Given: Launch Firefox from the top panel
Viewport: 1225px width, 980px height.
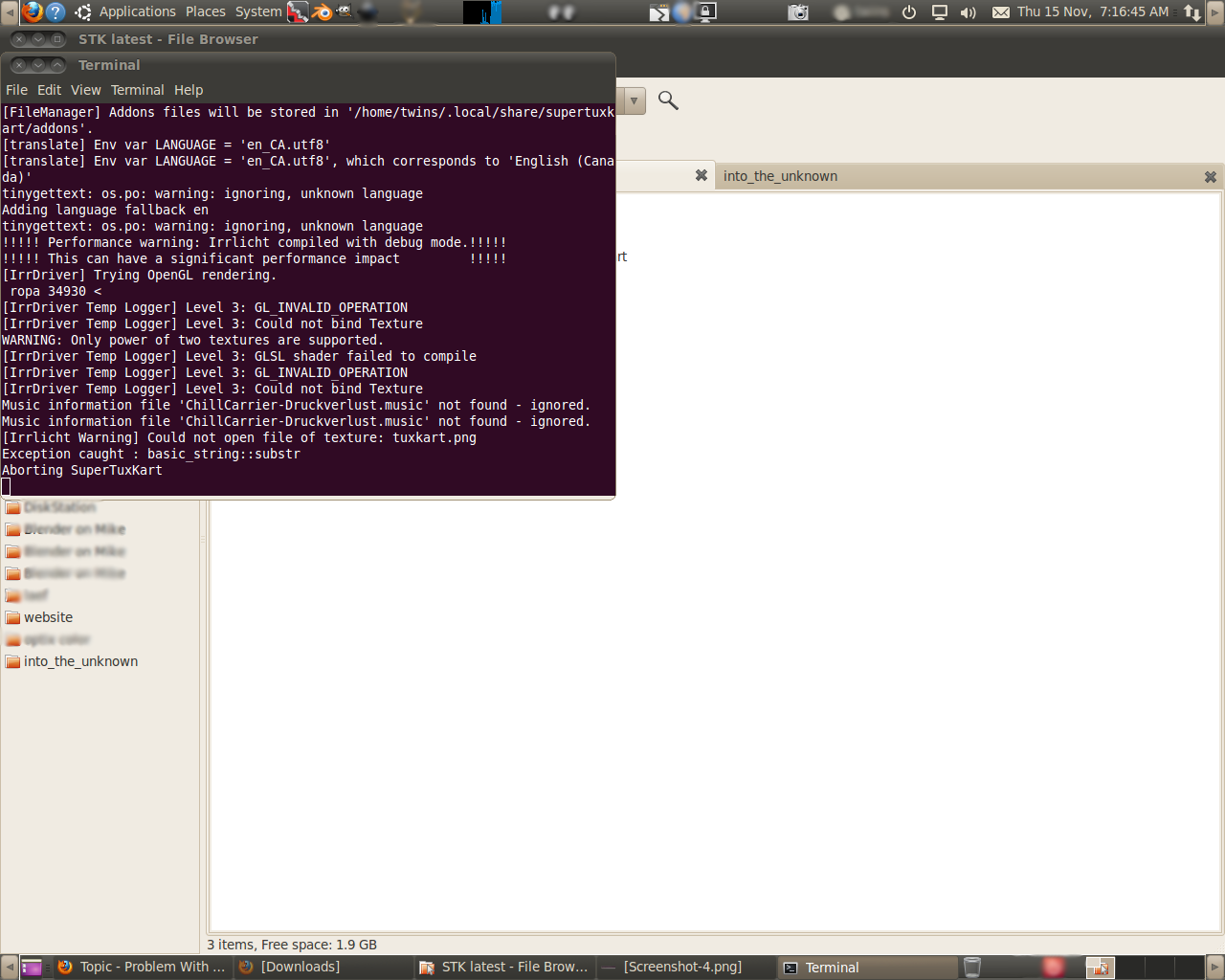Looking at the screenshot, I should point(33,11).
